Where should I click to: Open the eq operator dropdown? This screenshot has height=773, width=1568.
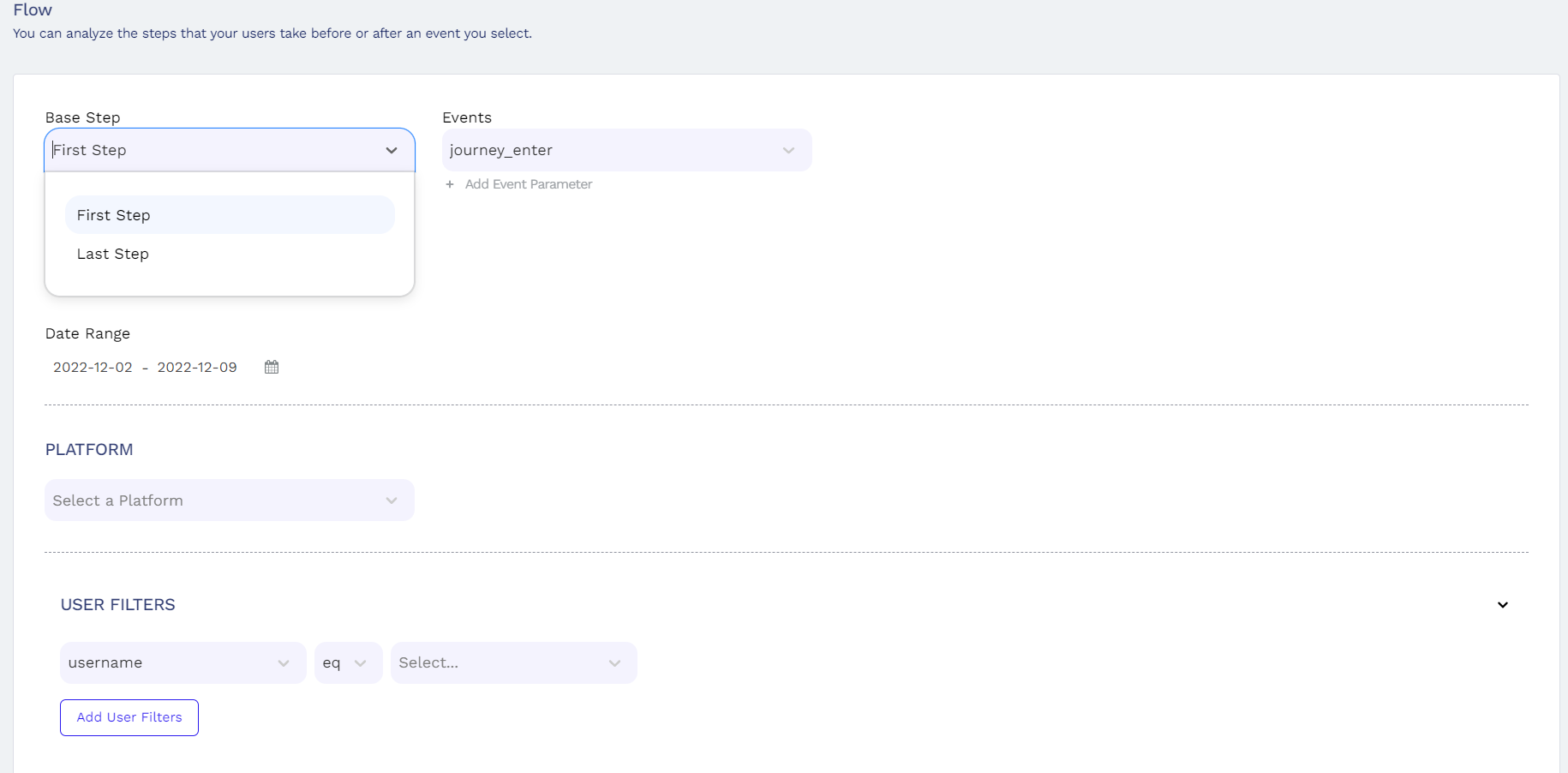348,662
